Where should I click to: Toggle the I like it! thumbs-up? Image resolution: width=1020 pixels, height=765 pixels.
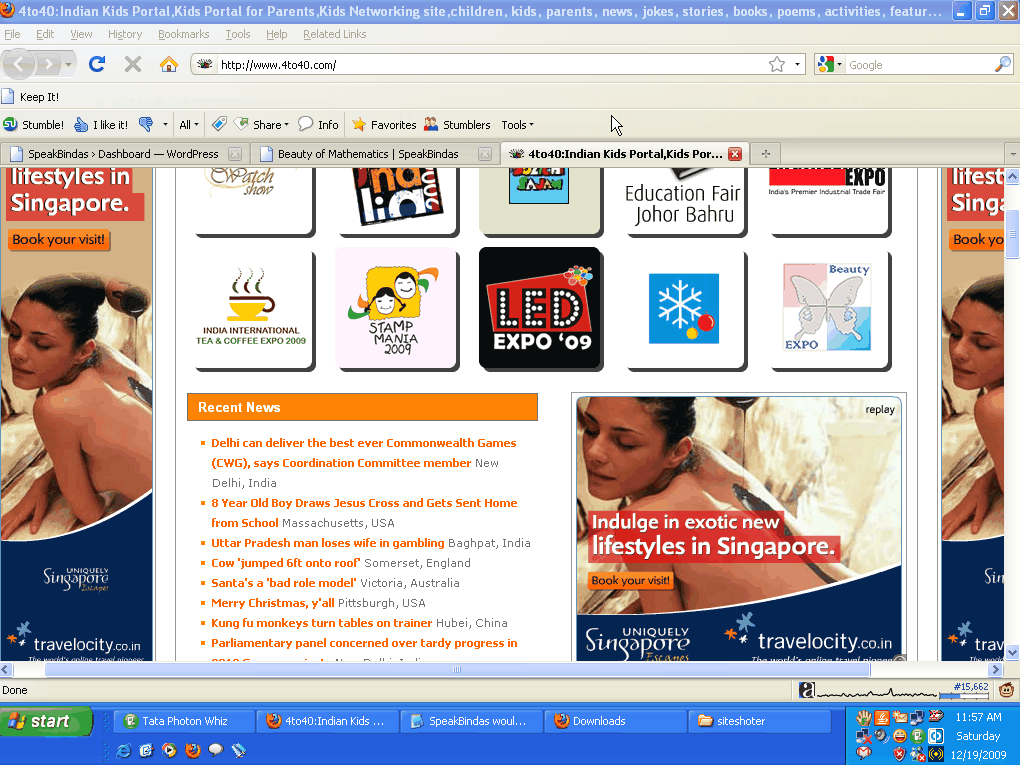coord(101,124)
